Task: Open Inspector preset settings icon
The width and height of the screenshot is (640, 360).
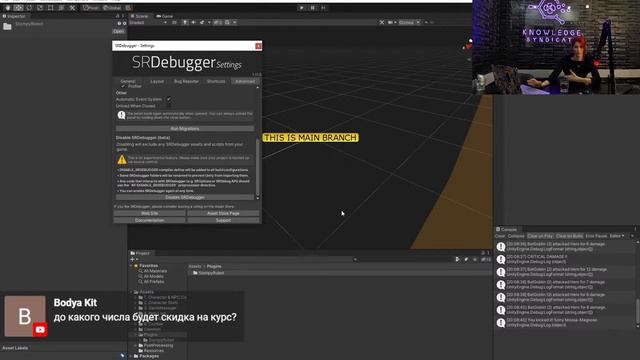Action: pos(124,24)
